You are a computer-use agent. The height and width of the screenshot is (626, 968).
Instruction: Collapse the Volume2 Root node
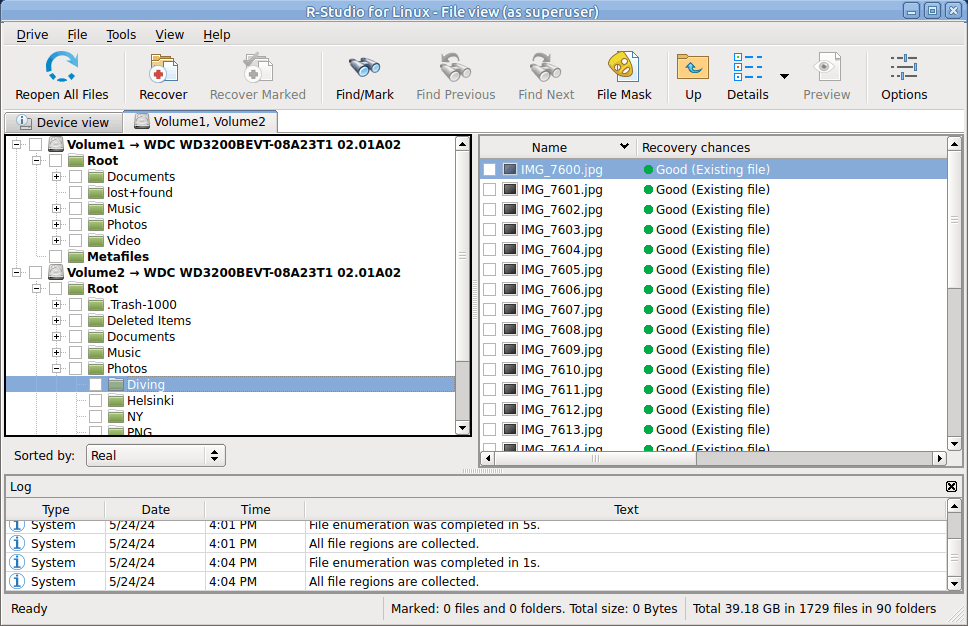36,288
